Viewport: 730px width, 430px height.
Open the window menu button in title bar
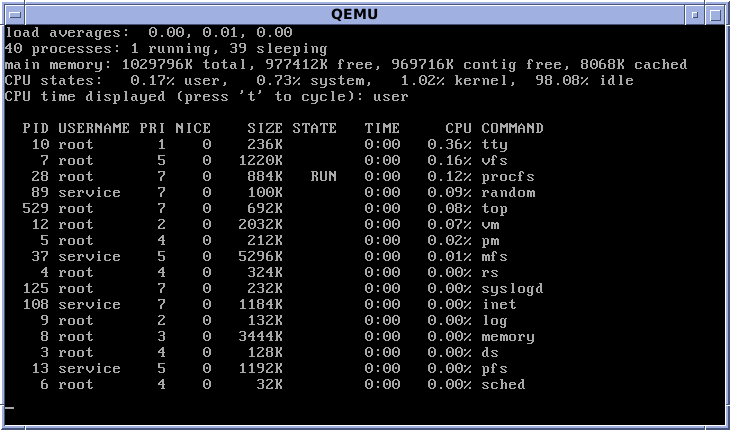(11, 13)
